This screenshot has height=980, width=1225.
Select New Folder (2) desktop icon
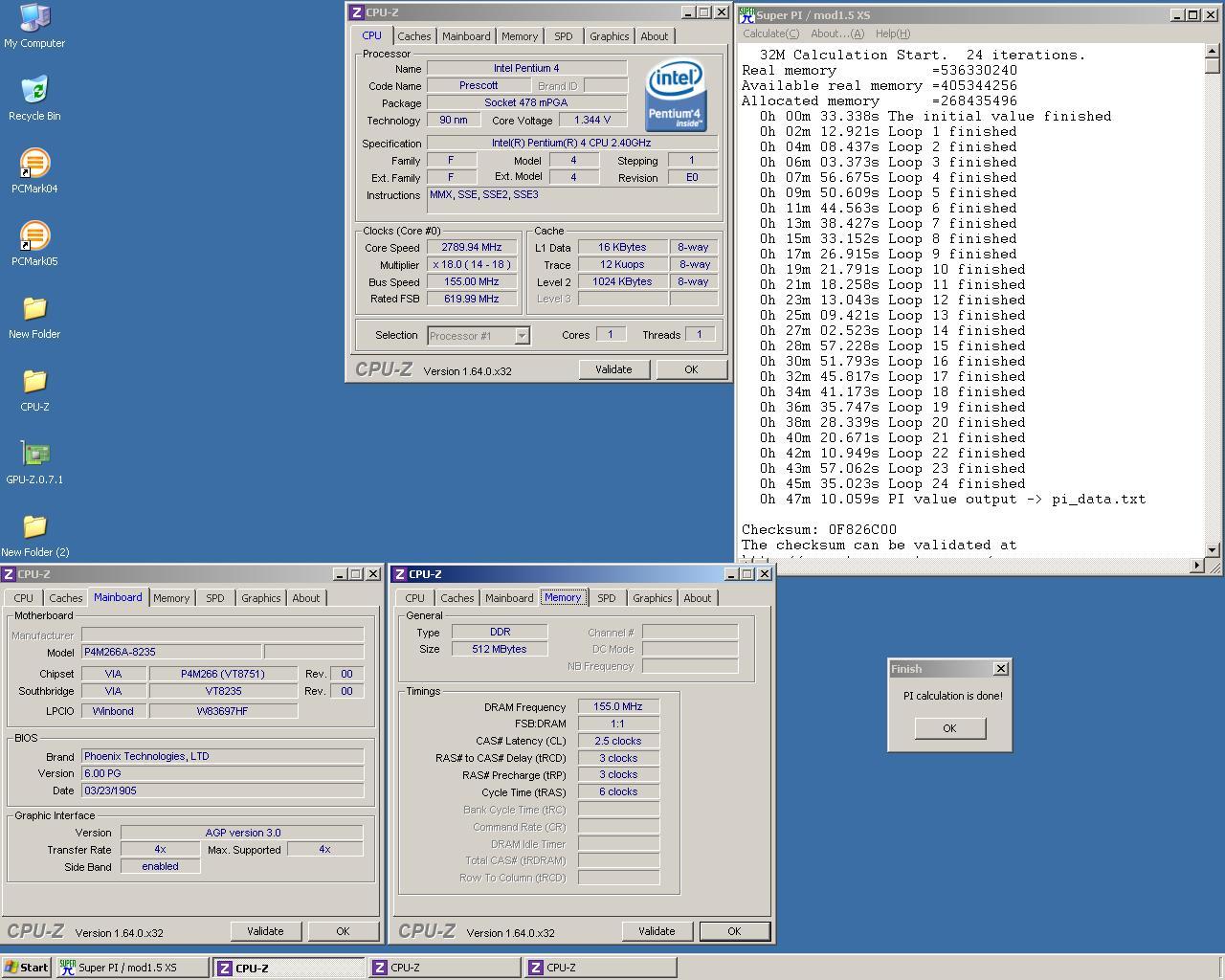[x=34, y=534]
